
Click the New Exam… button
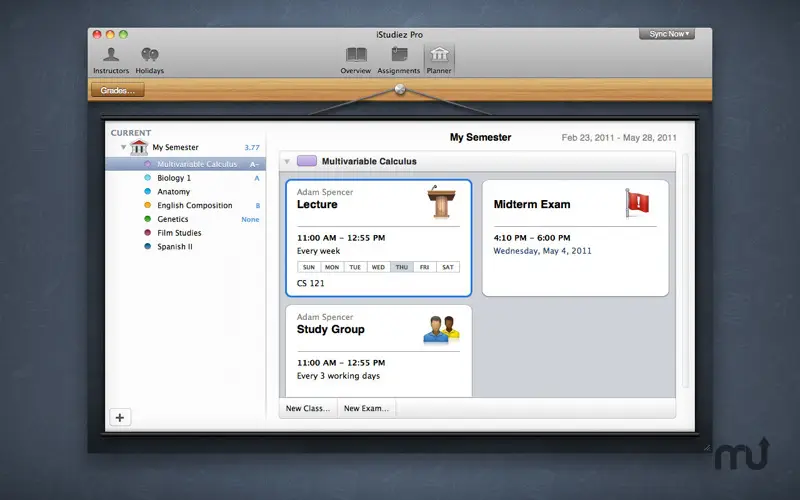click(366, 408)
